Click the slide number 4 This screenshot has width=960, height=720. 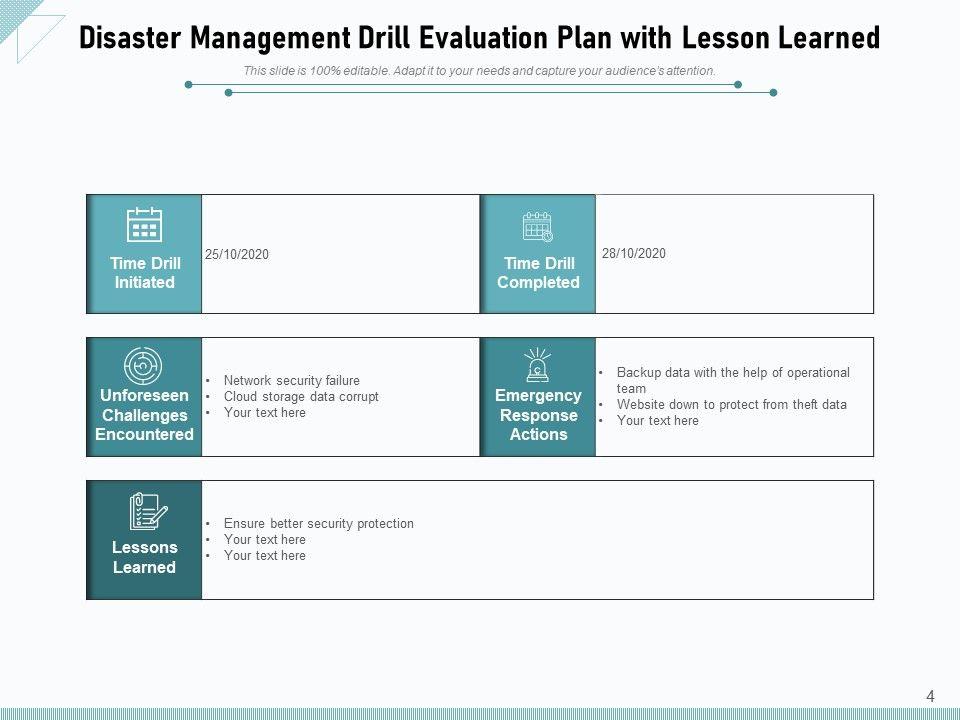tap(930, 696)
